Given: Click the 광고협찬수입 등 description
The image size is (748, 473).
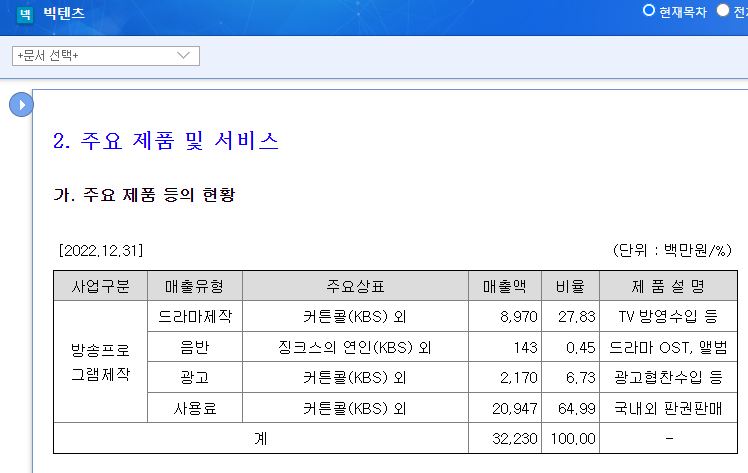Looking at the screenshot, I should [x=668, y=378].
